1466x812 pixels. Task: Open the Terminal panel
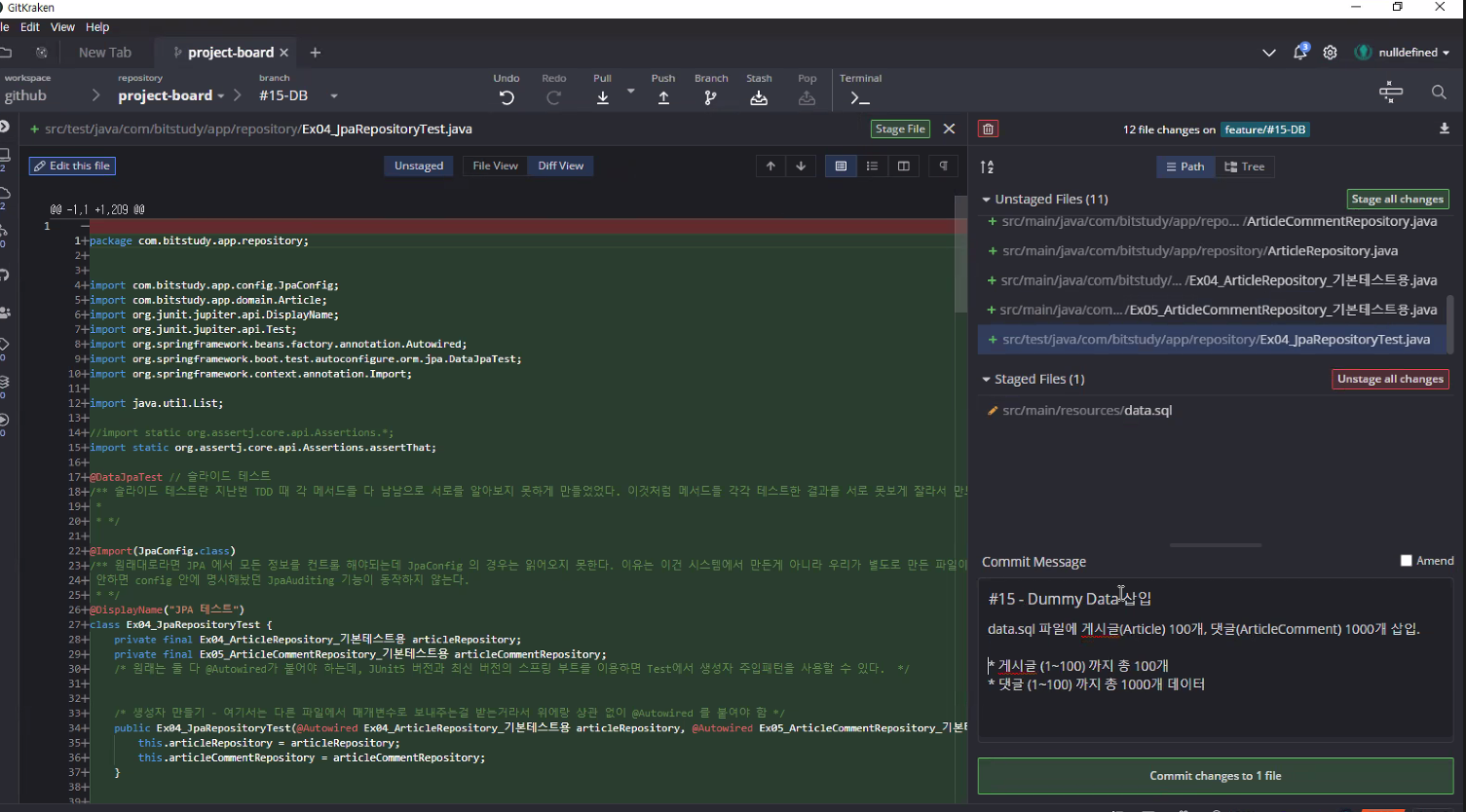tap(860, 90)
